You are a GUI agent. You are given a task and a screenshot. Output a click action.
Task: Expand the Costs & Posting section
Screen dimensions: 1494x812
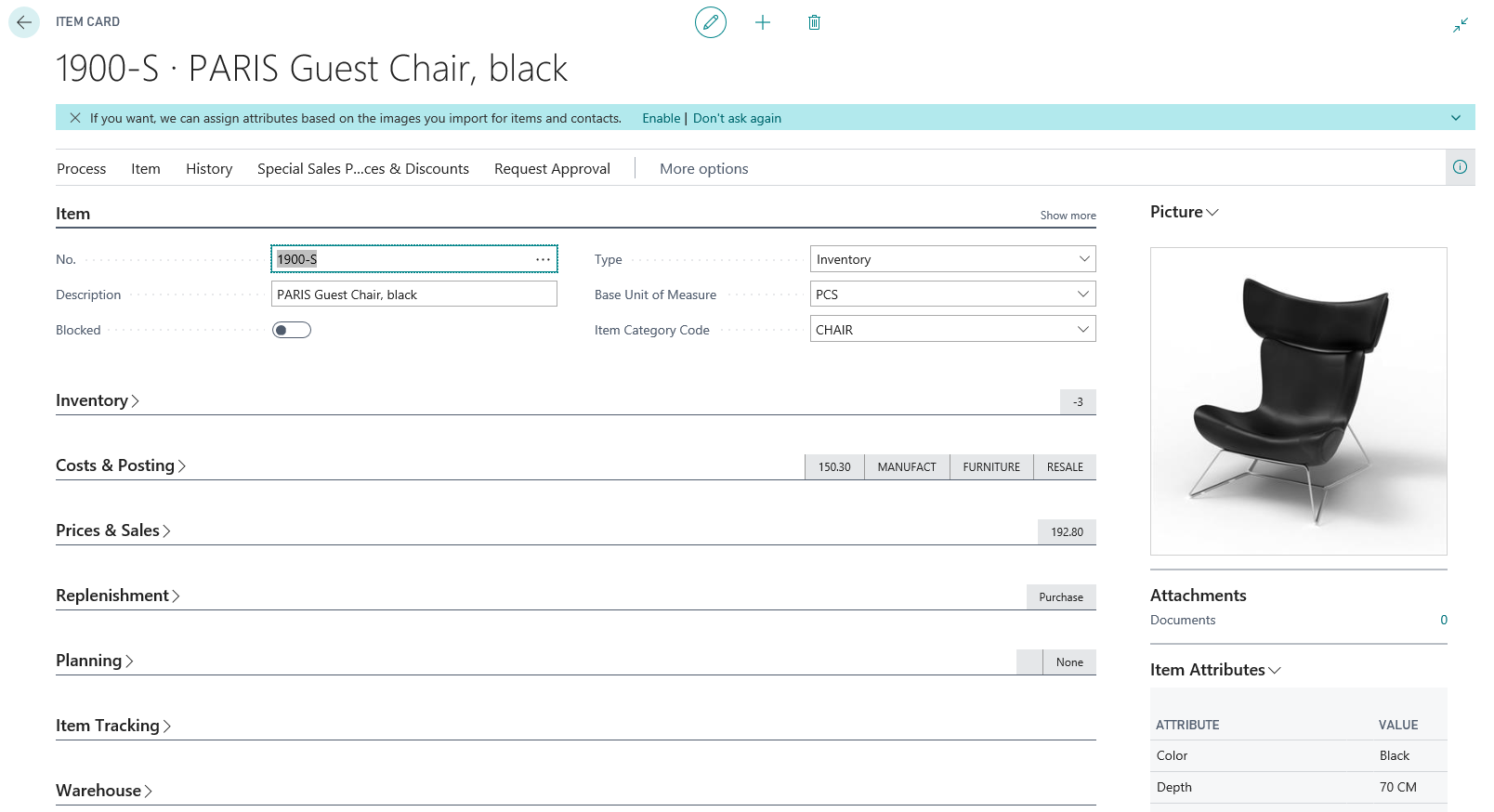[x=121, y=465]
